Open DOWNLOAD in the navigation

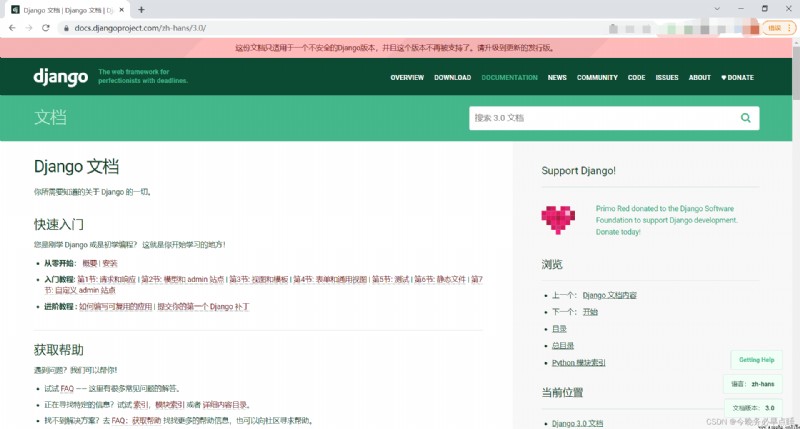[x=453, y=78]
